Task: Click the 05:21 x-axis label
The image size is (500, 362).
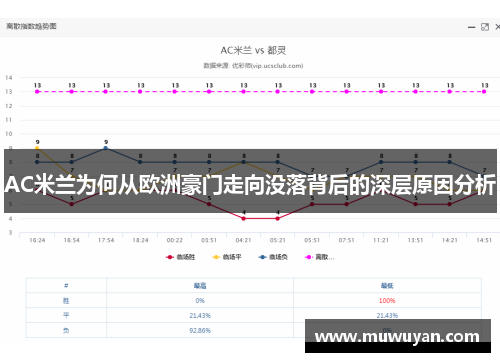Action: click(278, 240)
